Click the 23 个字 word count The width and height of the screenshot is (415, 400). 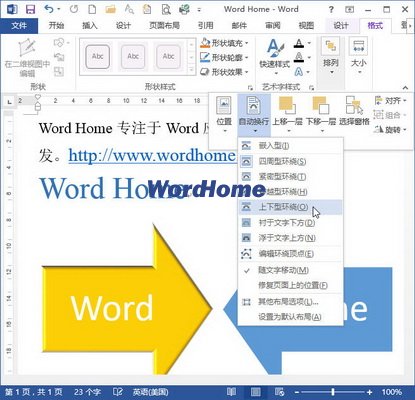pos(87,392)
